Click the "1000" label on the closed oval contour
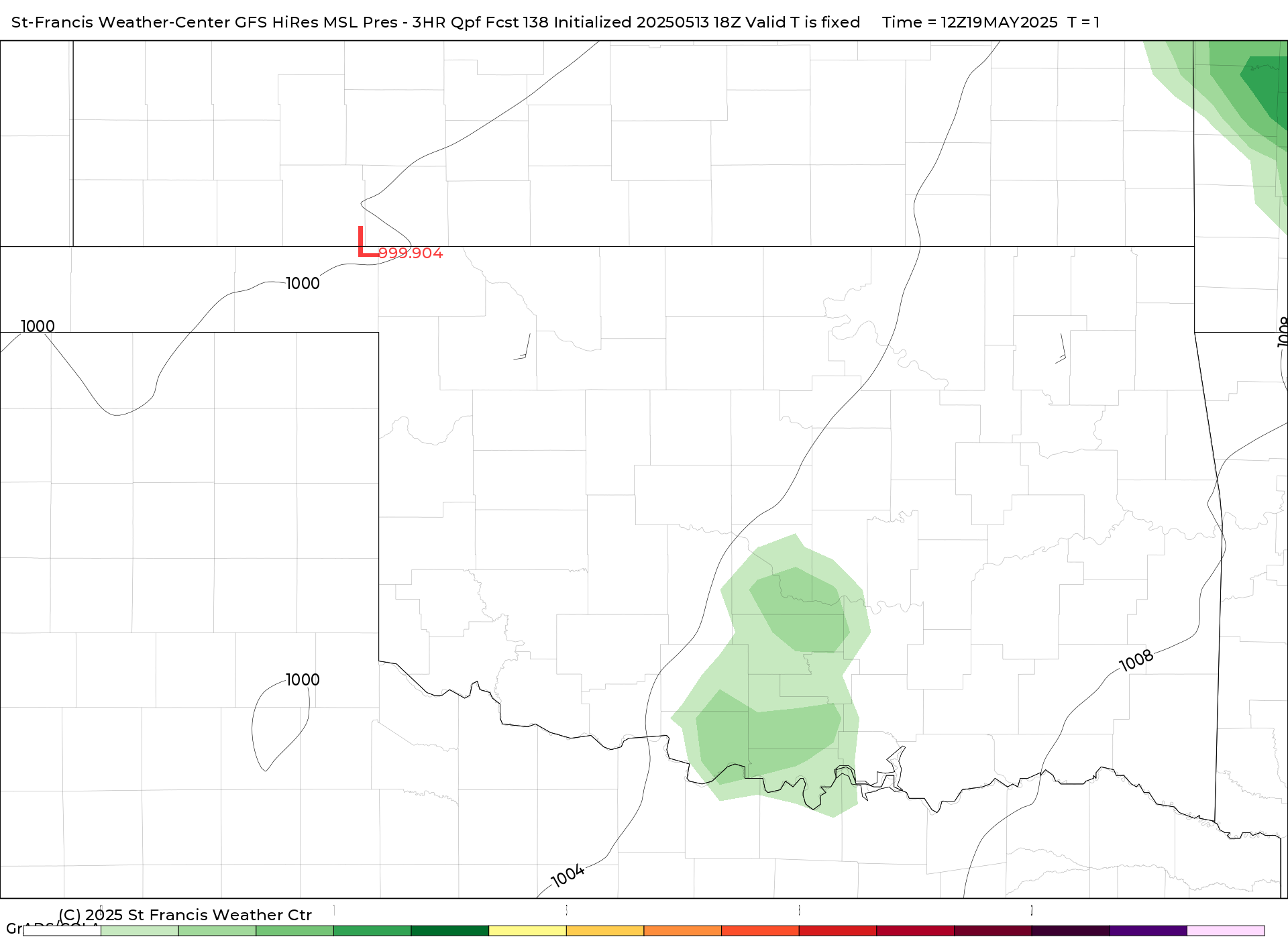This screenshot has height=939, width=1288. pyautogui.click(x=303, y=680)
